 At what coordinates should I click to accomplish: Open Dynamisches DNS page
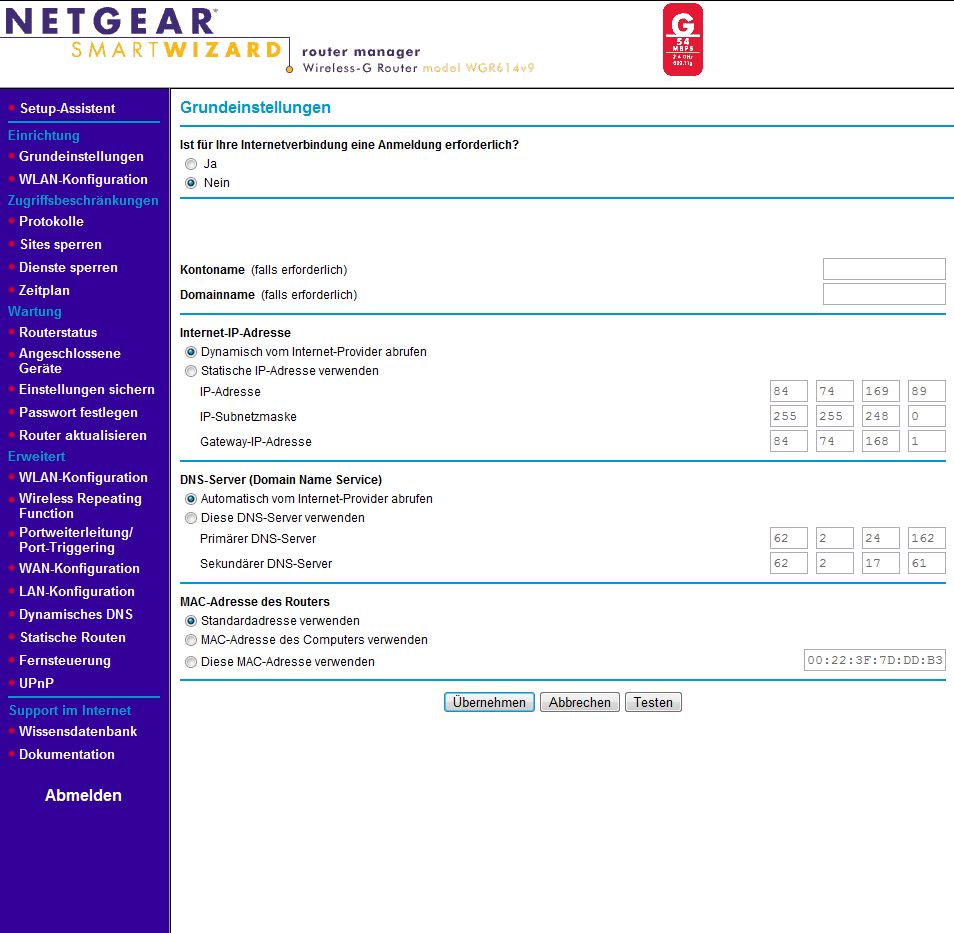click(x=75, y=615)
